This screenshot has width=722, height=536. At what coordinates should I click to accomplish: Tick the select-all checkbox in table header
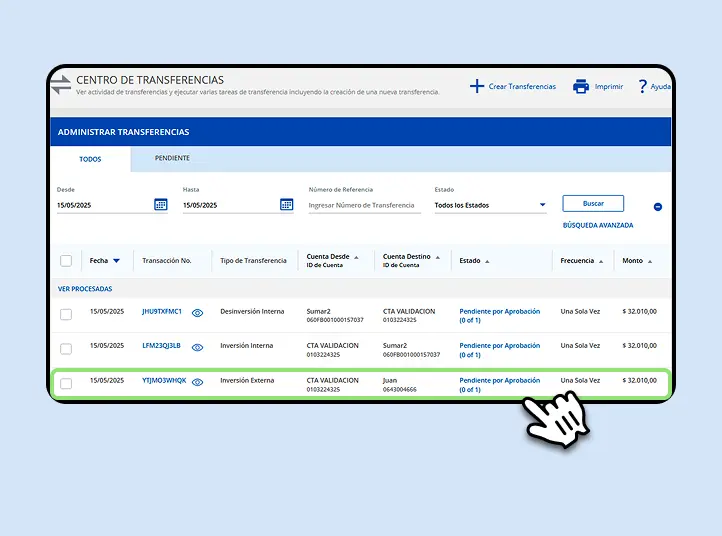click(x=66, y=261)
